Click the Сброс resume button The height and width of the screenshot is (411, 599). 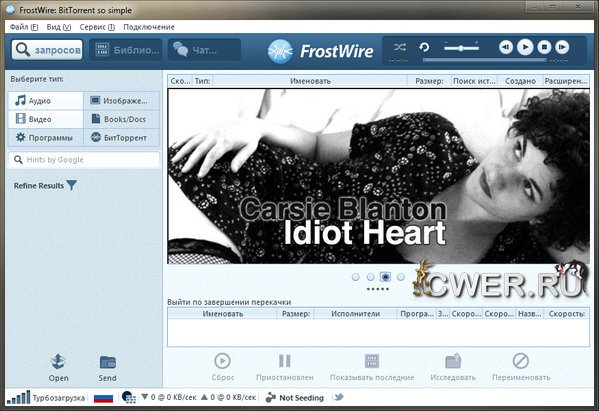[223, 367]
